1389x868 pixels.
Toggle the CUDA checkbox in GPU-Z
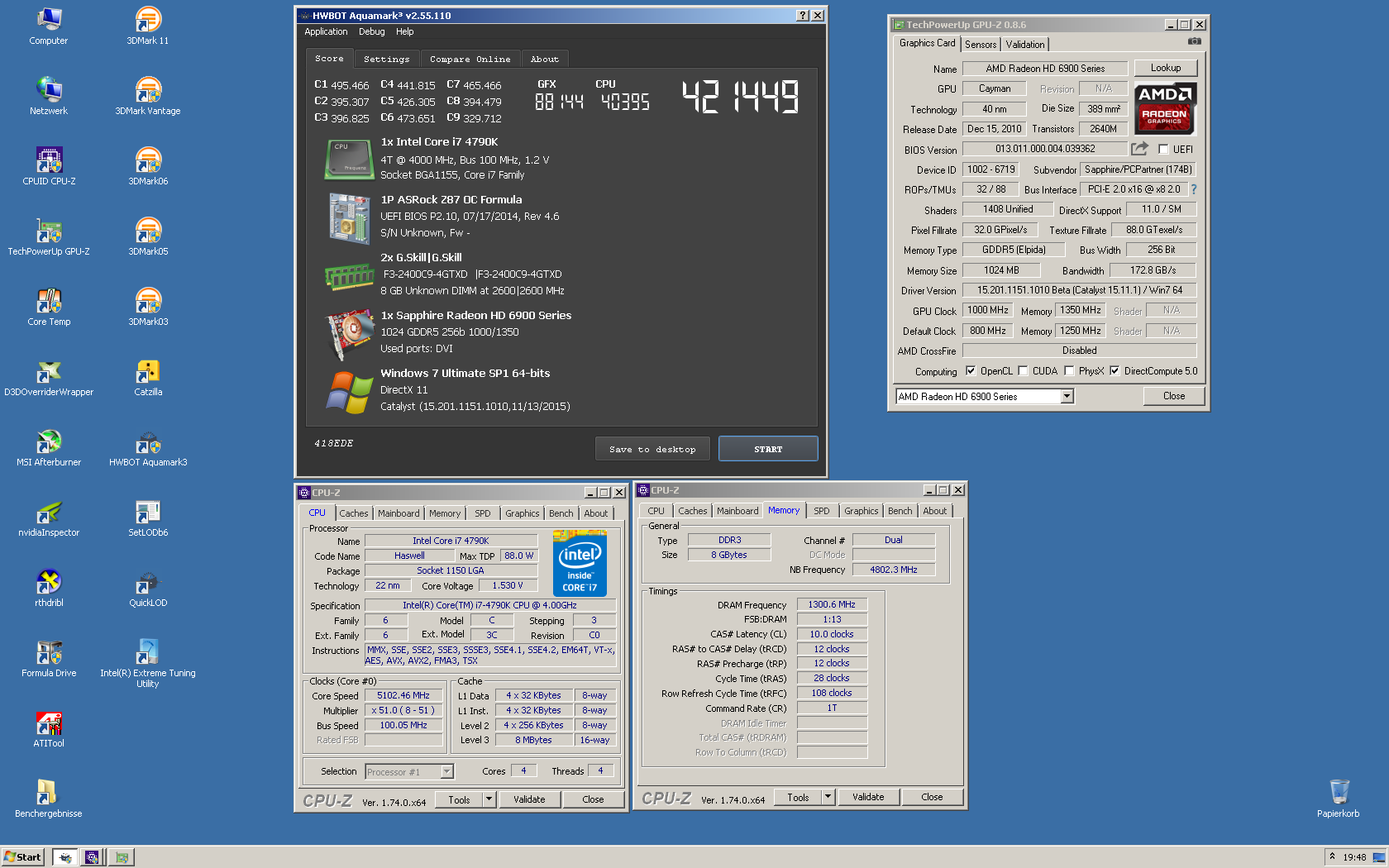[1023, 371]
